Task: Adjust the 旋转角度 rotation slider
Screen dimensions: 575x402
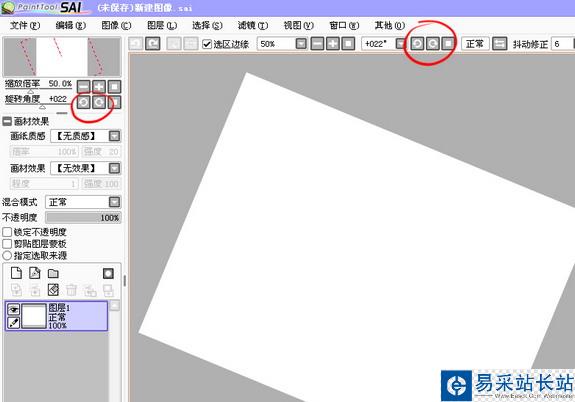Action: 43,107
